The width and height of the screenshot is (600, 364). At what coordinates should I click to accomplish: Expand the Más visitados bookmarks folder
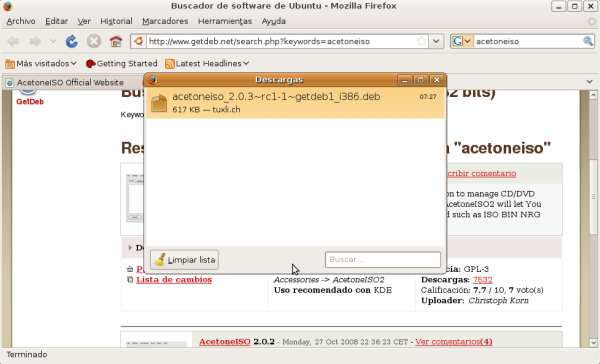[41, 64]
